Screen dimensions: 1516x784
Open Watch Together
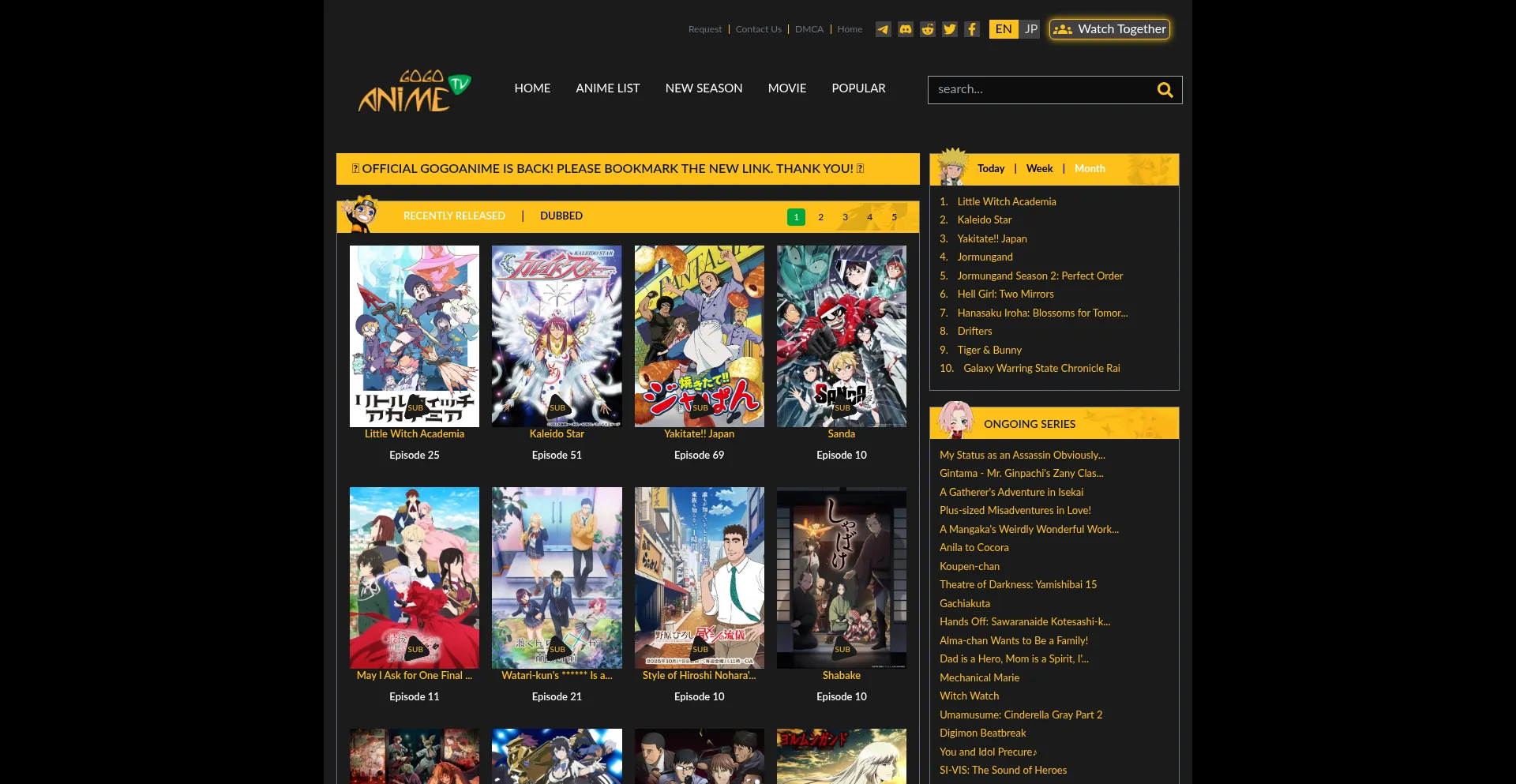click(x=1109, y=29)
